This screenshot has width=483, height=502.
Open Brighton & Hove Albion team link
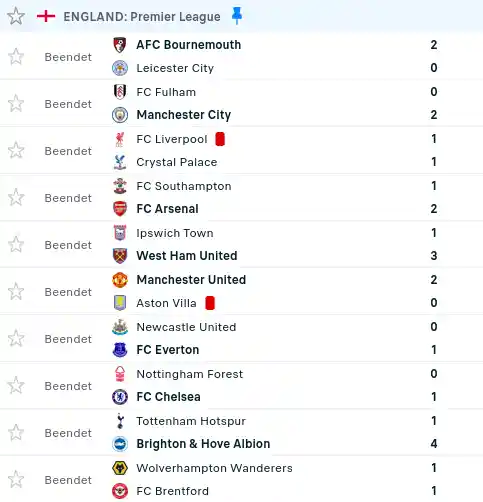point(203,444)
